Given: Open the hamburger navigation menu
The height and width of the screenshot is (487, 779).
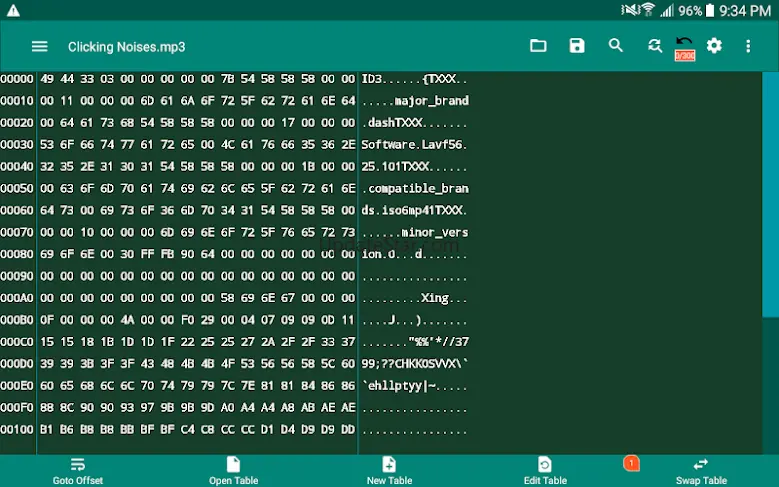Looking at the screenshot, I should [40, 47].
